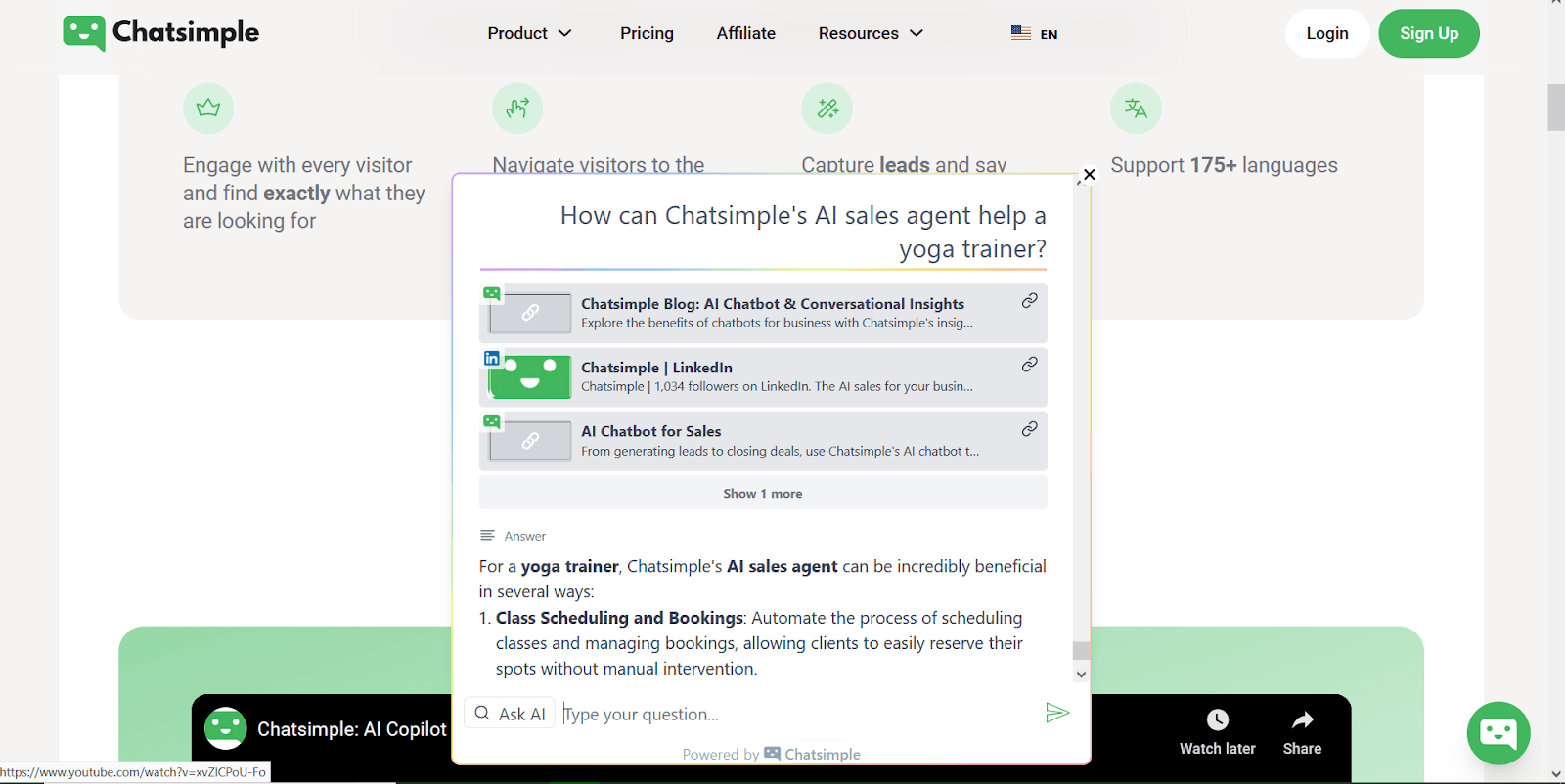Click the popup's vertical scrollbar thumb

point(1081,651)
